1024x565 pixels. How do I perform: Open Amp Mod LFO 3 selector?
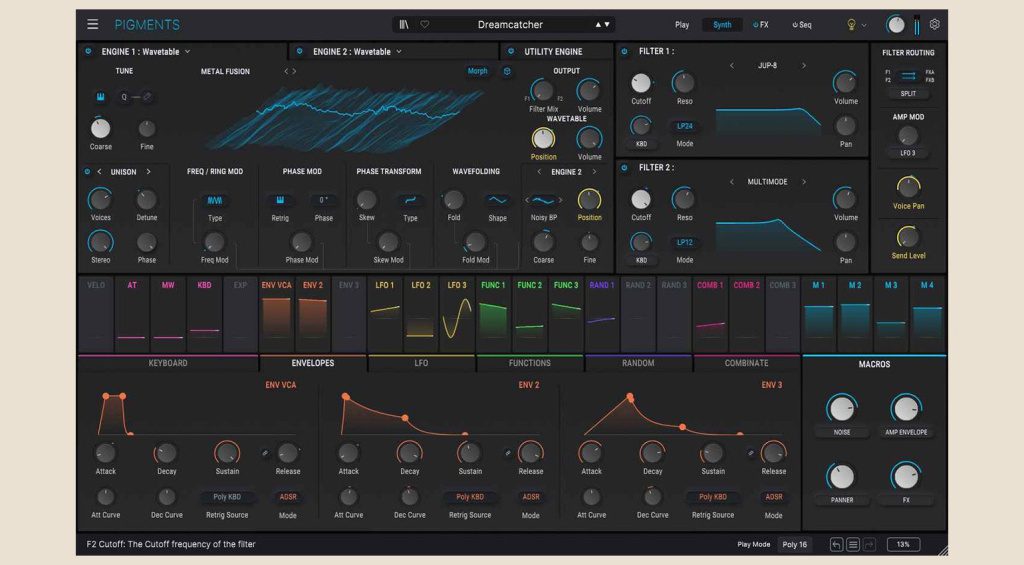coord(908,153)
